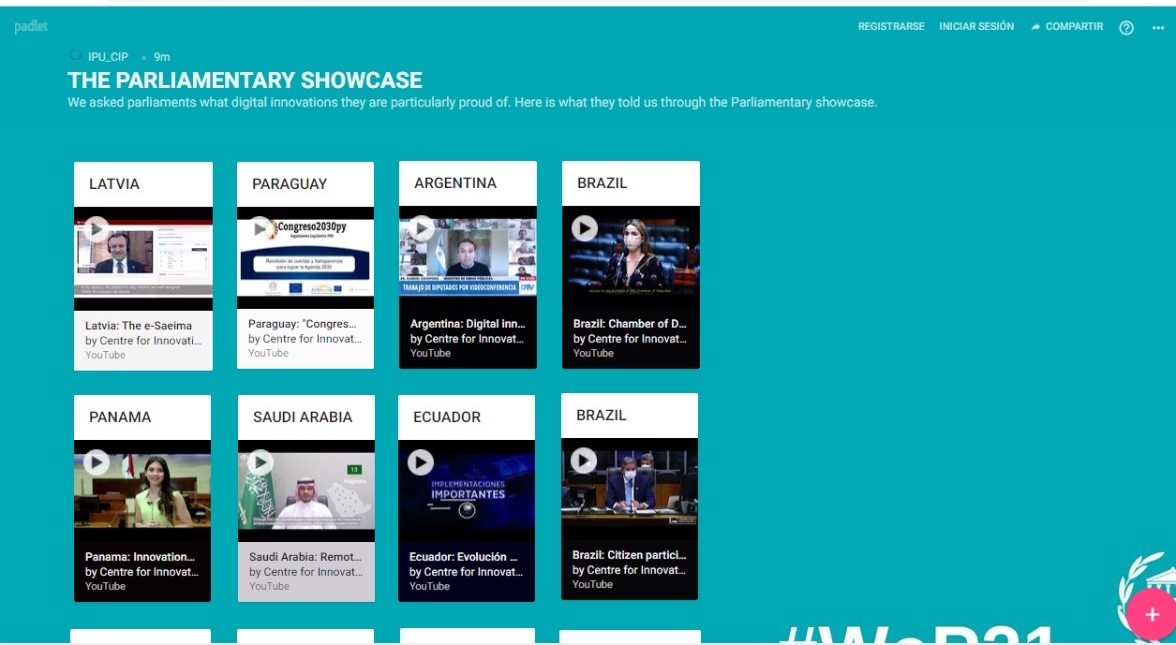Open the IPU_CIP author profile link
This screenshot has height=645, width=1176.
tap(108, 57)
